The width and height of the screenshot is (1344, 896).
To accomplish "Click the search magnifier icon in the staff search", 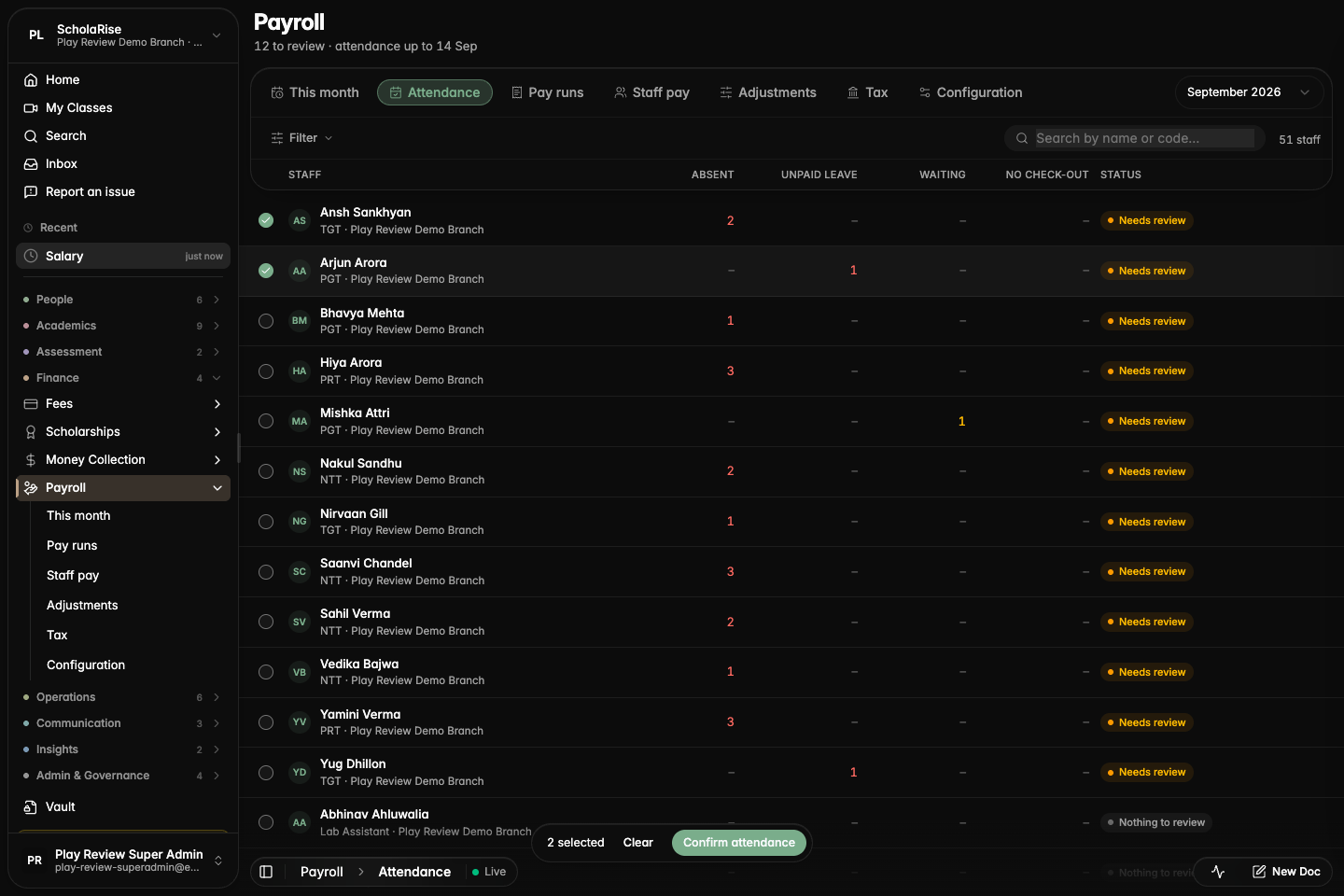I will click(x=1022, y=138).
